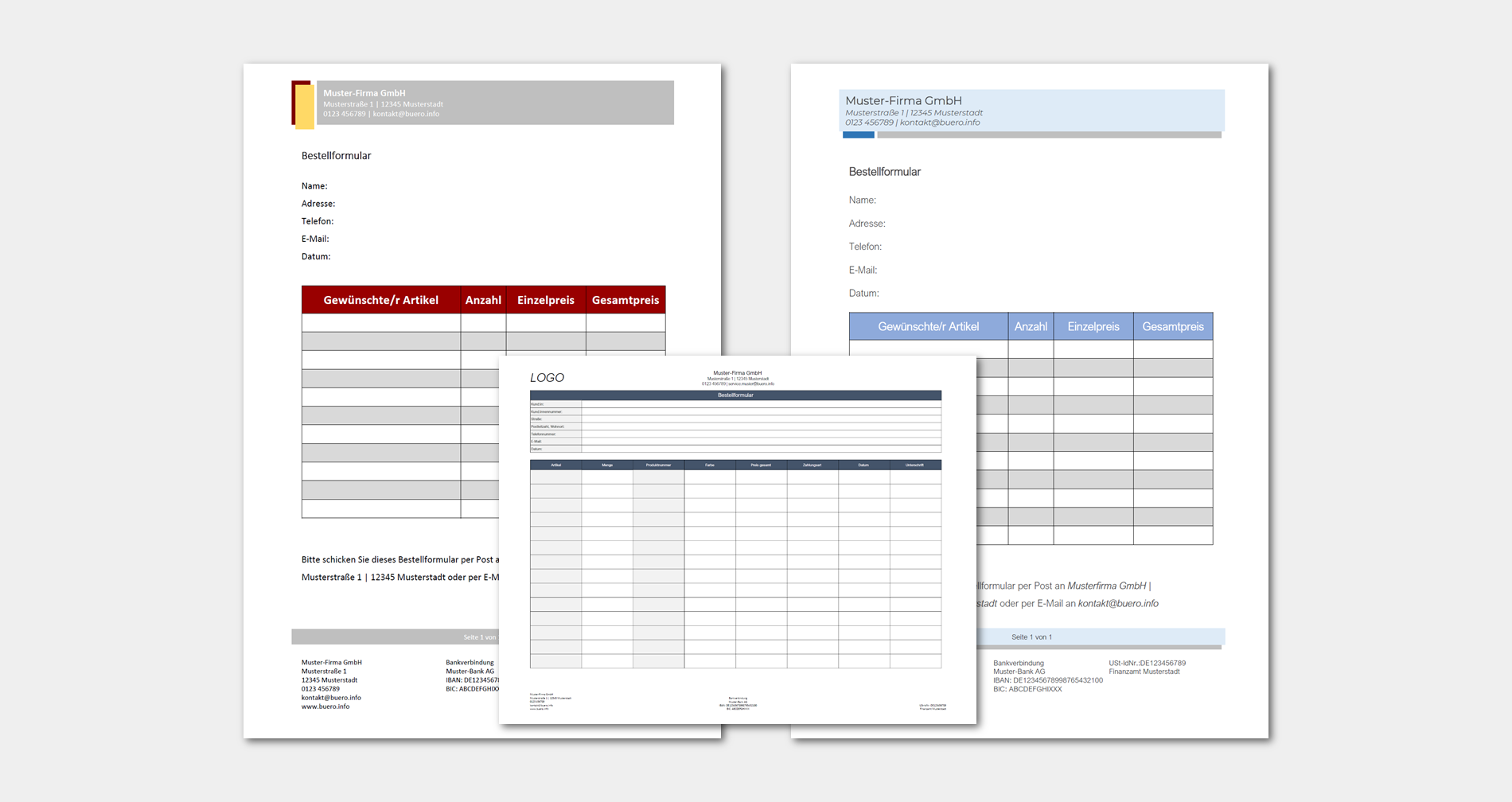This screenshot has height=802, width=1512.
Task: Click 'Artikel' column header on center form
Action: tap(555, 465)
